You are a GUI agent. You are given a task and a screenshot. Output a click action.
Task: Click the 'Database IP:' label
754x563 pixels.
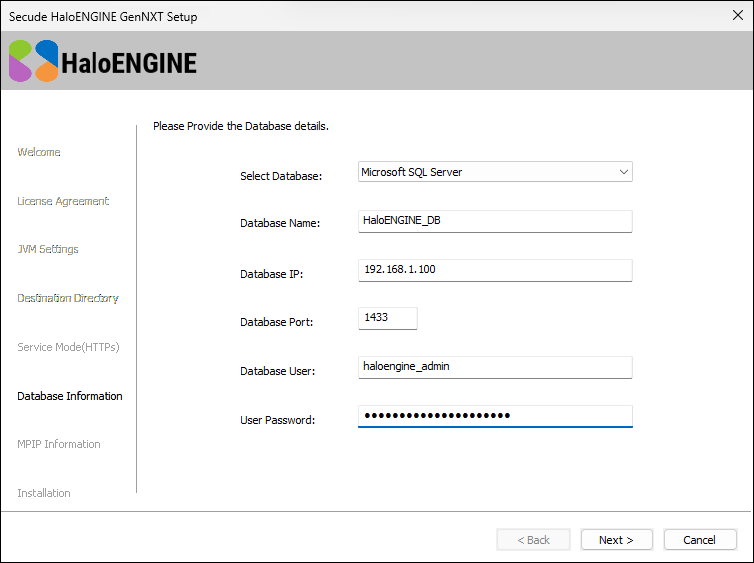pos(272,274)
